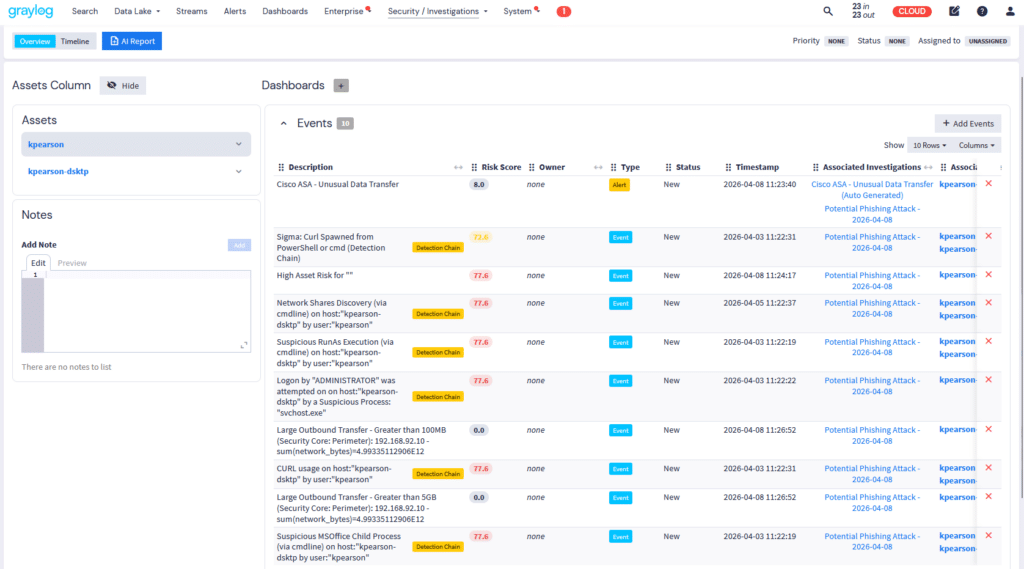Select the Overview view toggle
Screen dimensions: 1024x569
pos(35,41)
